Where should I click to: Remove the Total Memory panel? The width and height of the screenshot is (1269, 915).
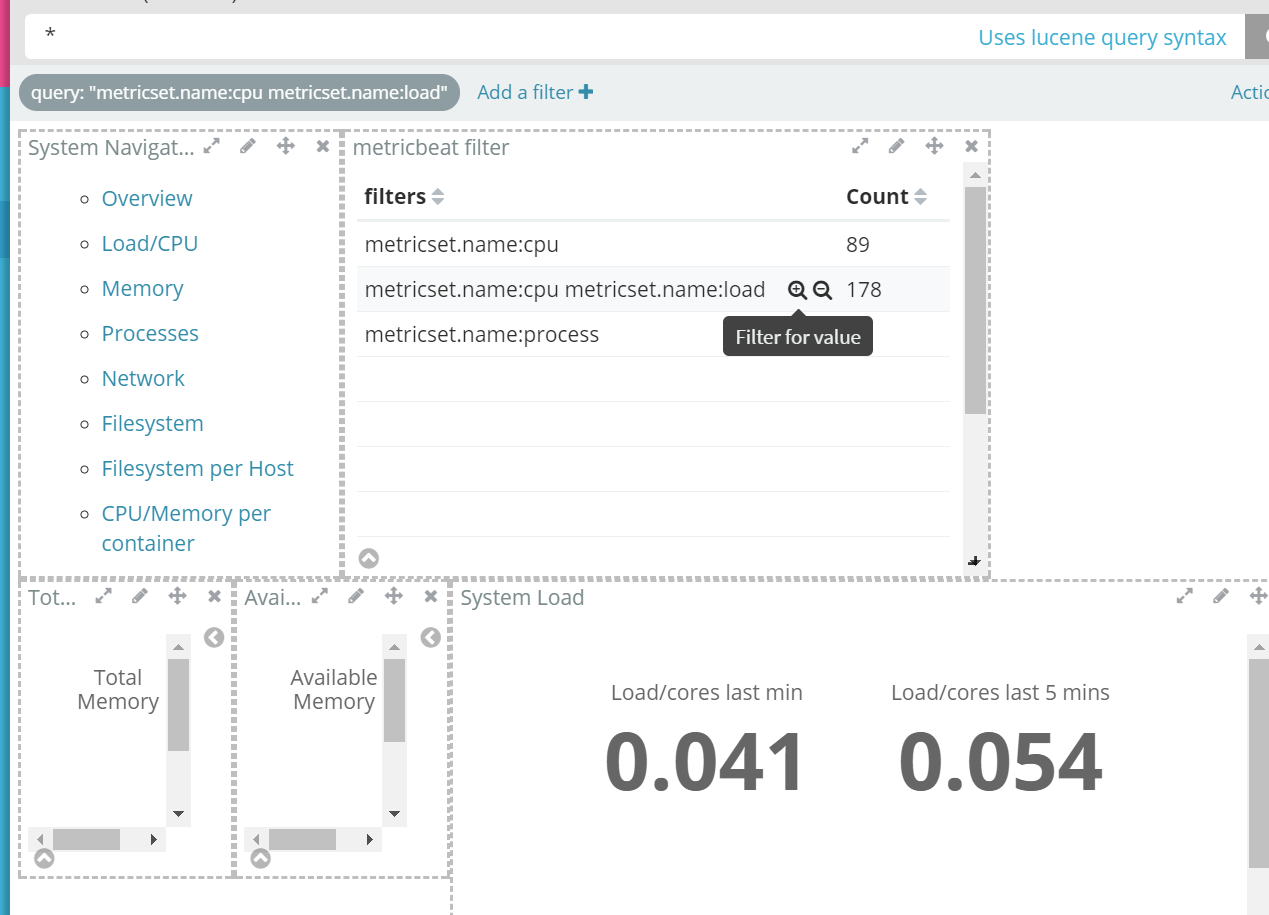[214, 596]
